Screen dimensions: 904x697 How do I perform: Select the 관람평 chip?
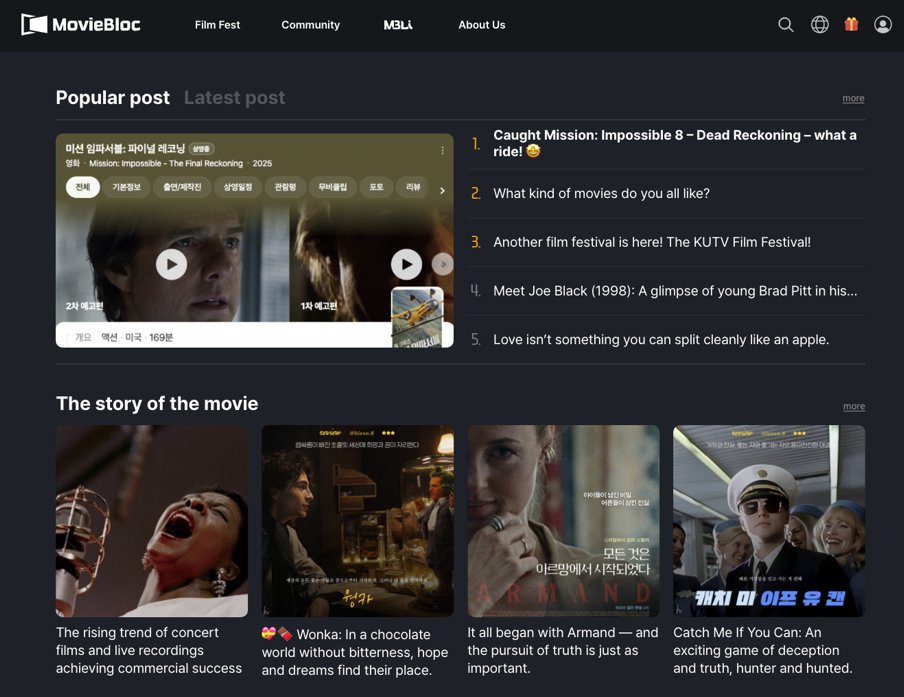pos(285,187)
